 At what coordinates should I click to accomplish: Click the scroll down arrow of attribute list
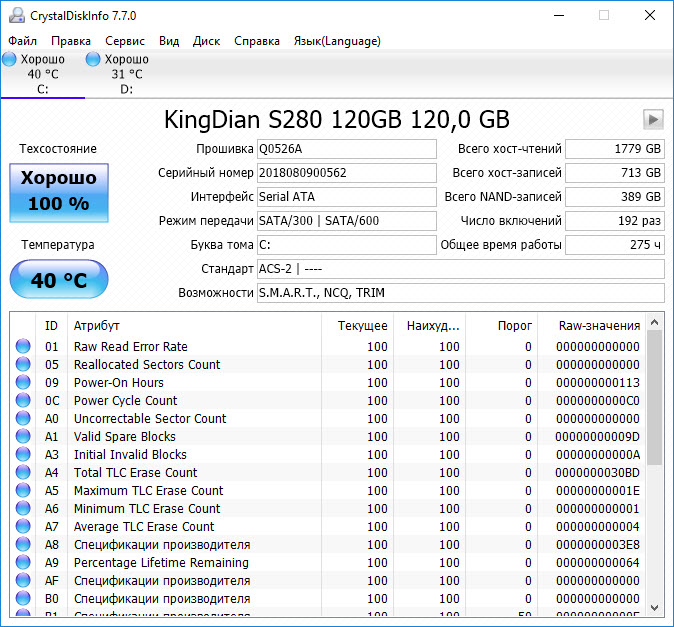[654, 608]
